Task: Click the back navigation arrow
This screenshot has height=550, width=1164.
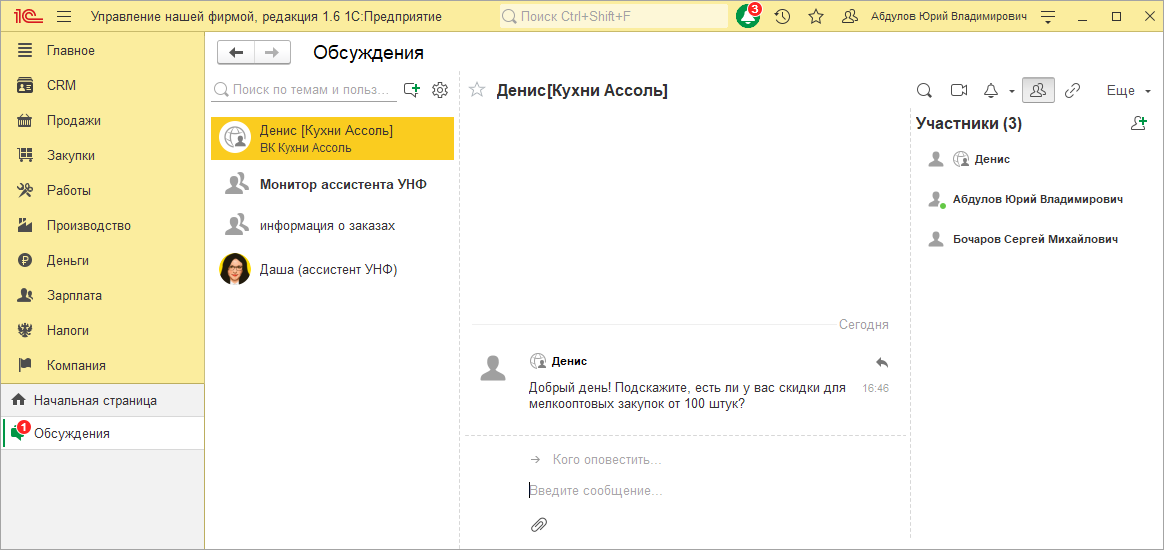Action: [x=236, y=52]
